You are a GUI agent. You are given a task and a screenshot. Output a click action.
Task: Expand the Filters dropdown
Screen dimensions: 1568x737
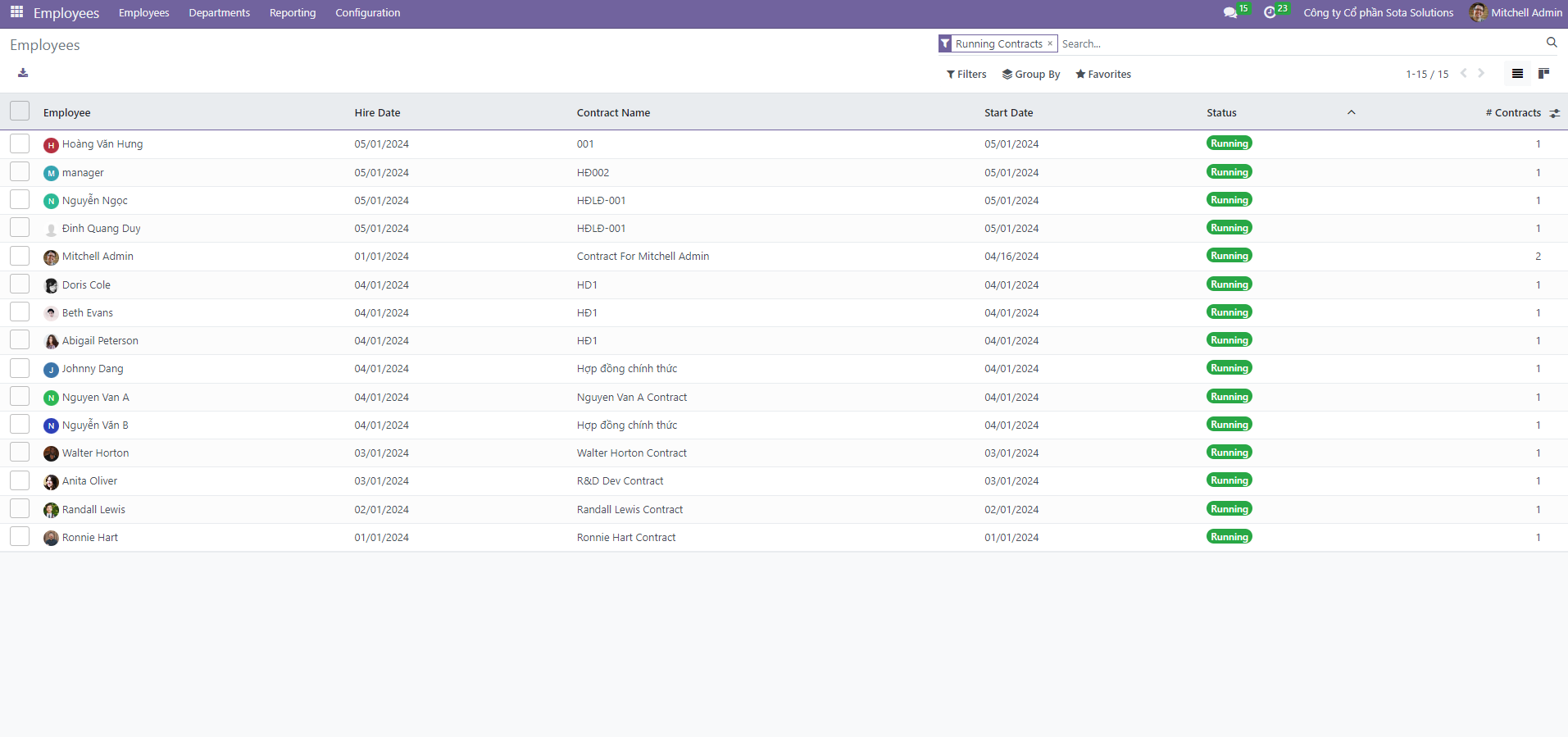coord(966,74)
